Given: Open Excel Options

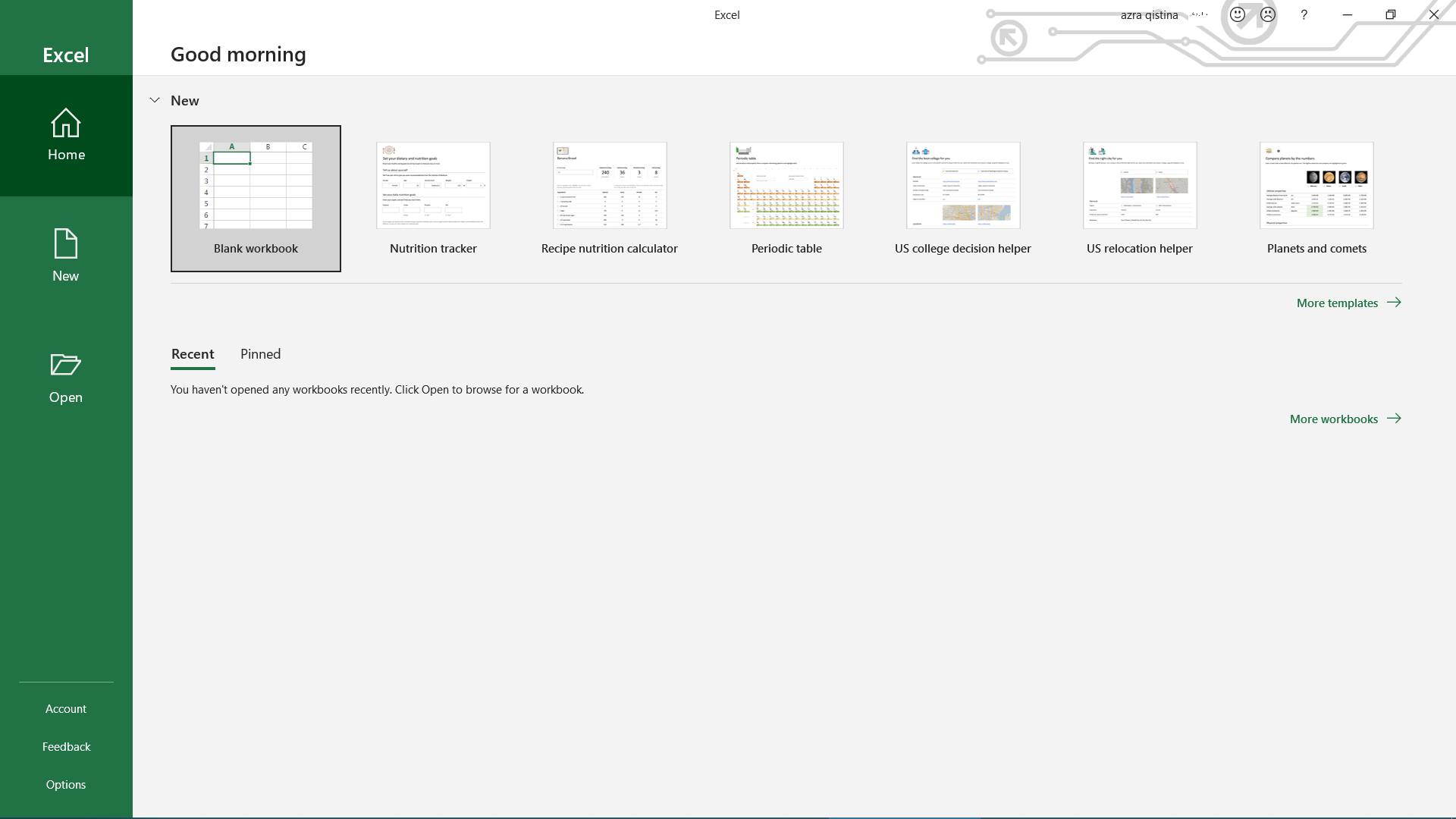Looking at the screenshot, I should click(66, 784).
